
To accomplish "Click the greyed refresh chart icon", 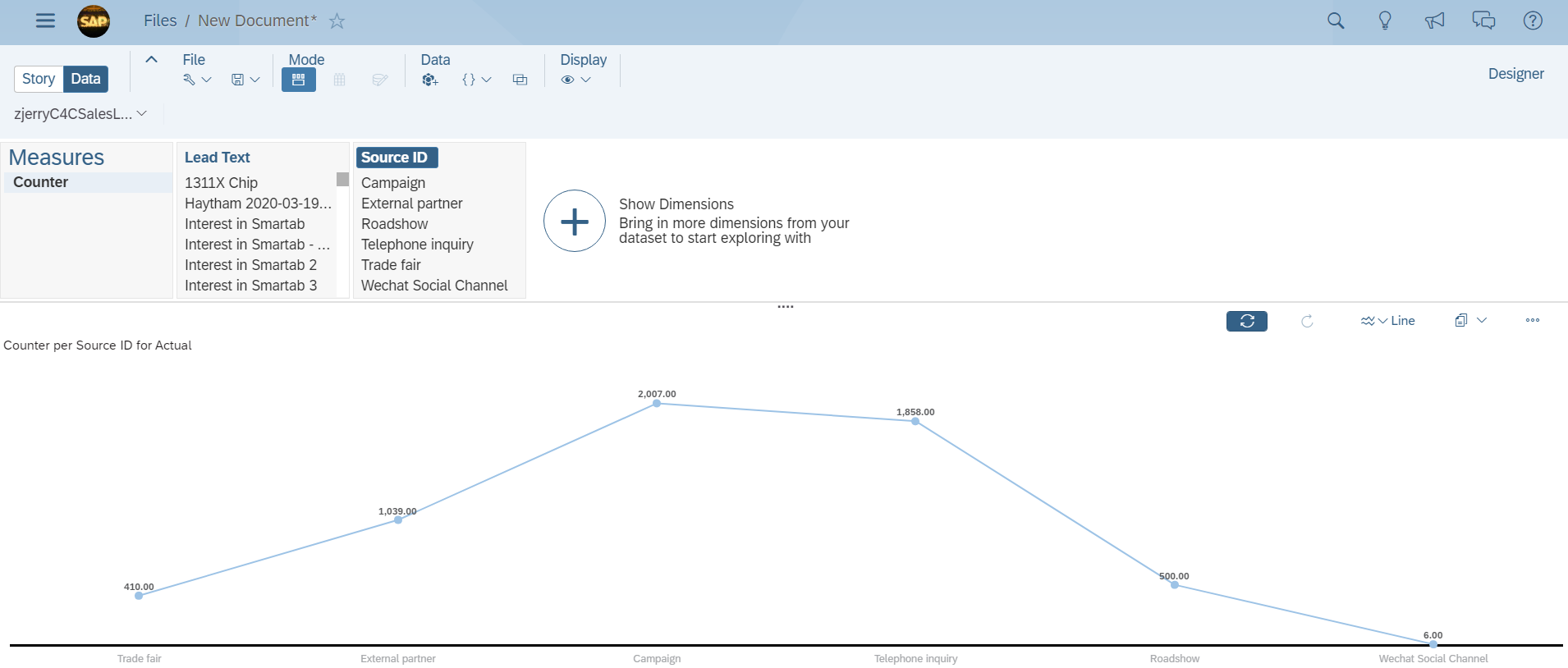I will (1307, 321).
